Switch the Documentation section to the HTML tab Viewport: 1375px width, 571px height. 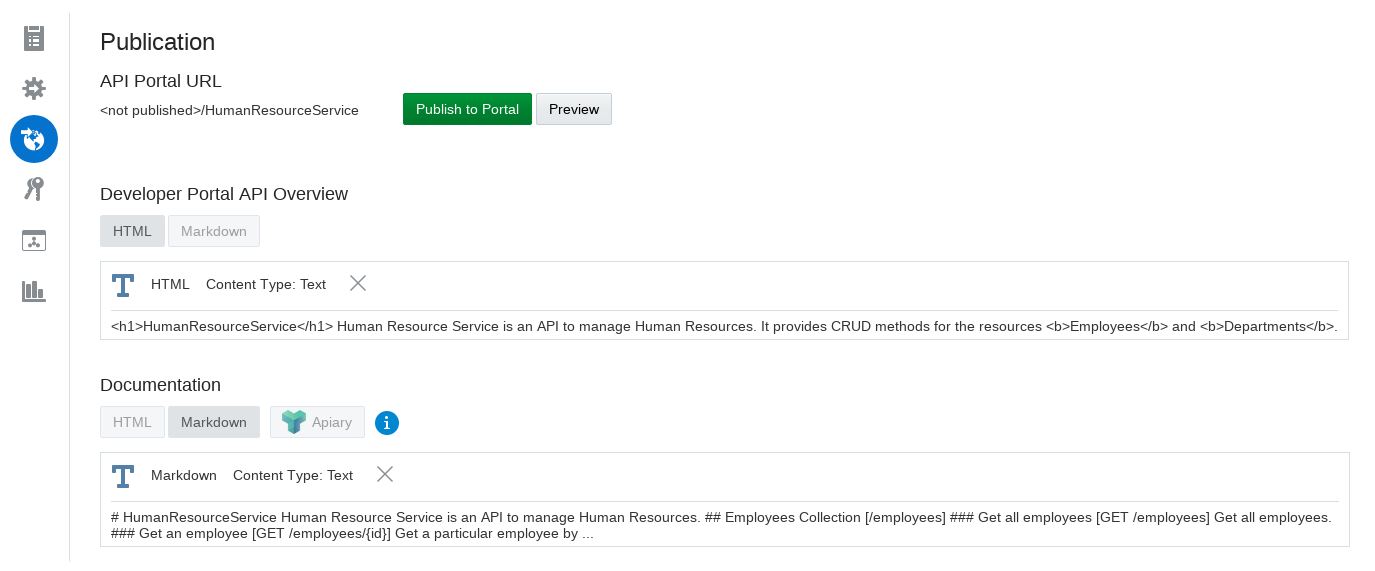click(x=132, y=422)
